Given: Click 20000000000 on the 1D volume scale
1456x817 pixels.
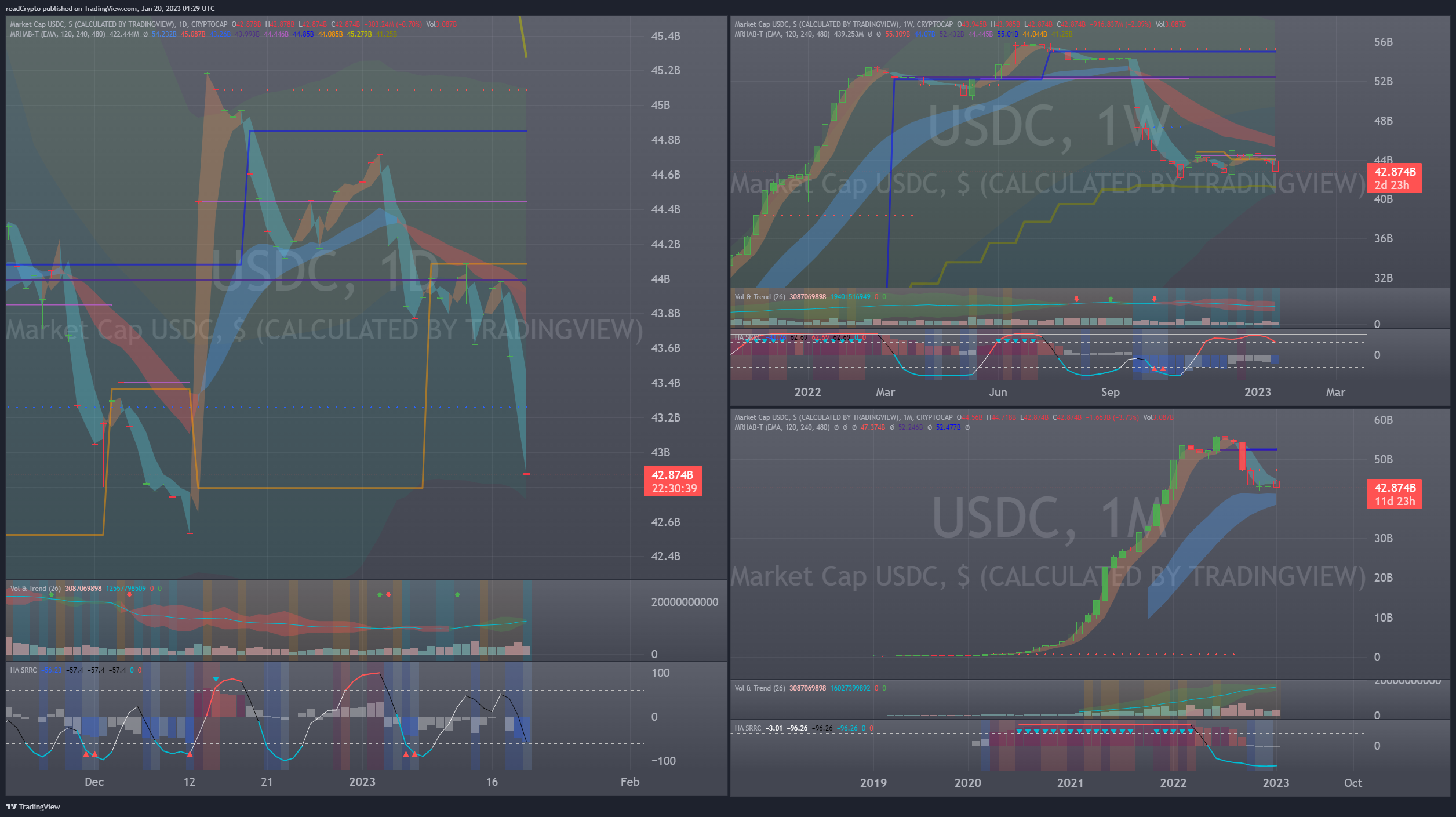Looking at the screenshot, I should (x=685, y=602).
